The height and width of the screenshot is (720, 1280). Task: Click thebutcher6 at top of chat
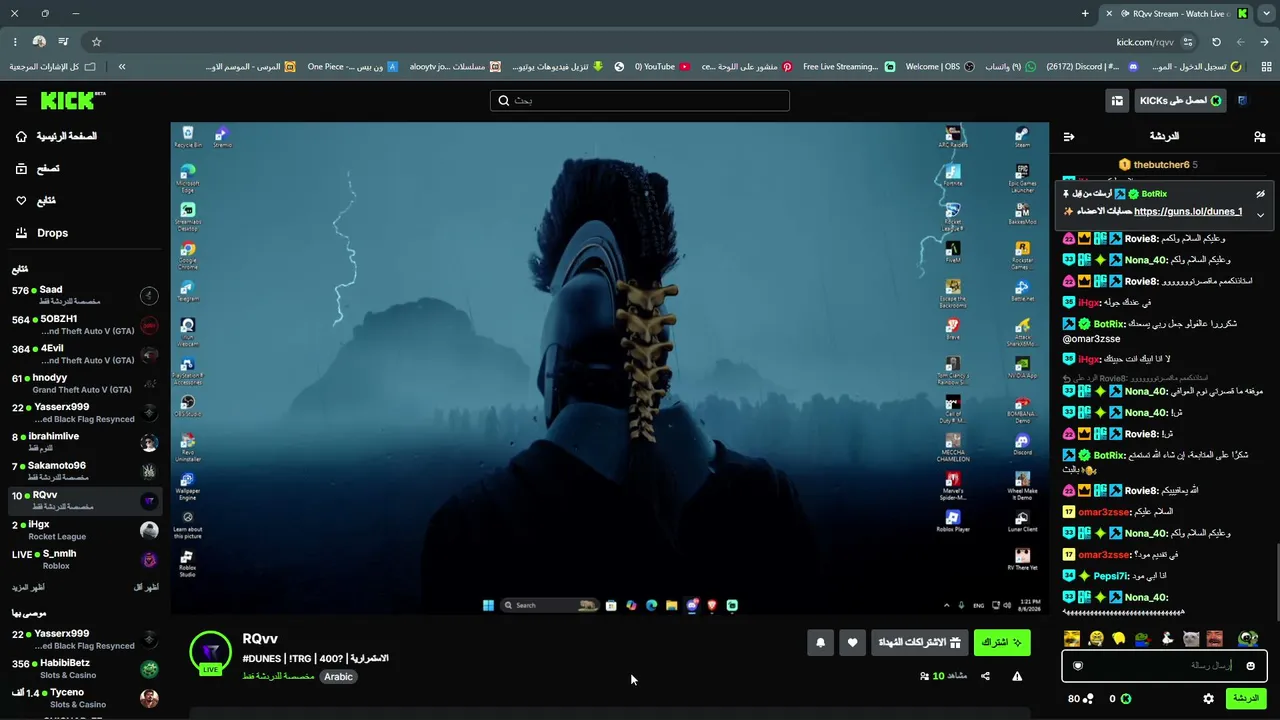[x=1161, y=165]
